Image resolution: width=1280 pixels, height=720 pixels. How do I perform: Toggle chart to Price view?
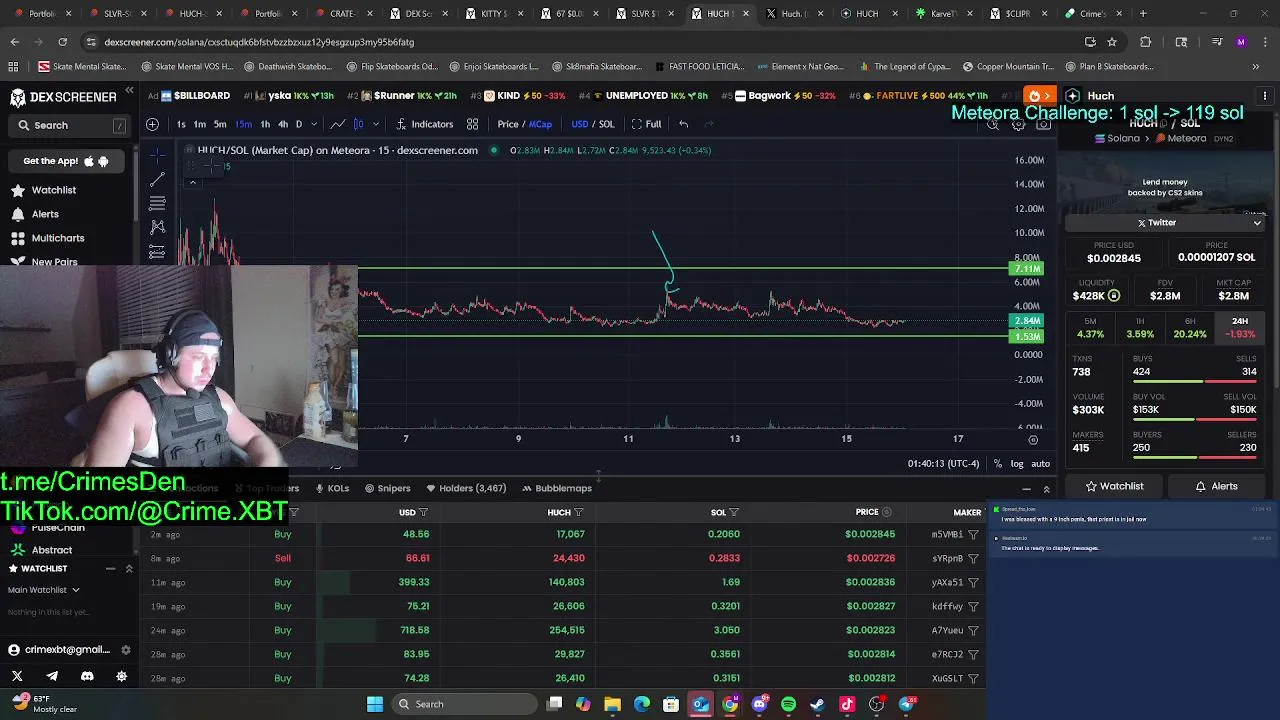(x=508, y=124)
